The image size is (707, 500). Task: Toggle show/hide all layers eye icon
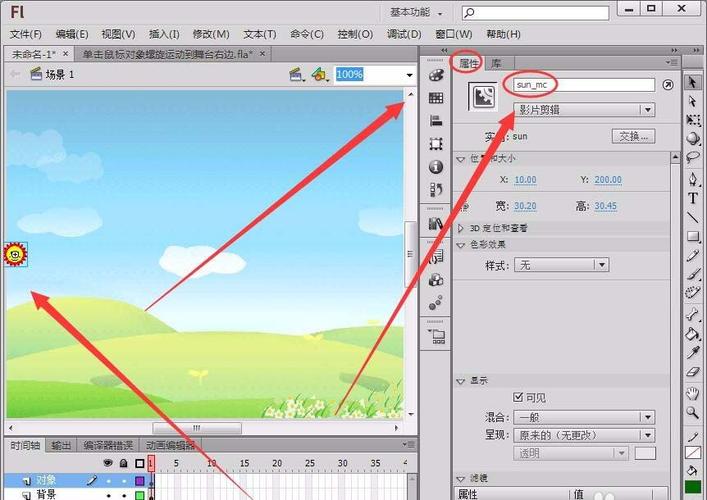[108, 463]
